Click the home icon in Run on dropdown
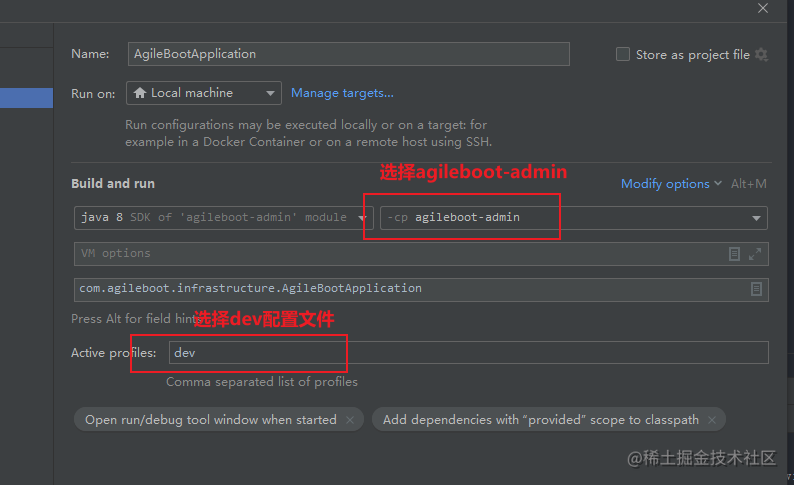Image resolution: width=794 pixels, height=485 pixels. (x=140, y=93)
